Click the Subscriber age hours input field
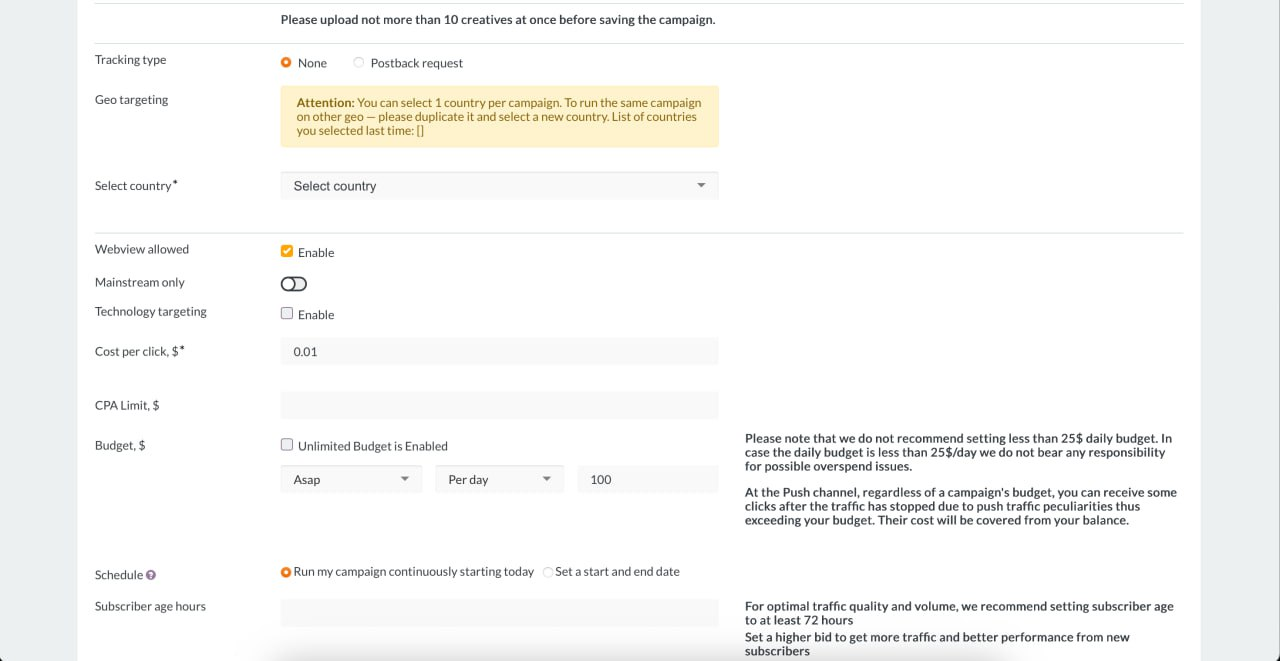The width and height of the screenshot is (1280, 661). pyautogui.click(x=498, y=613)
